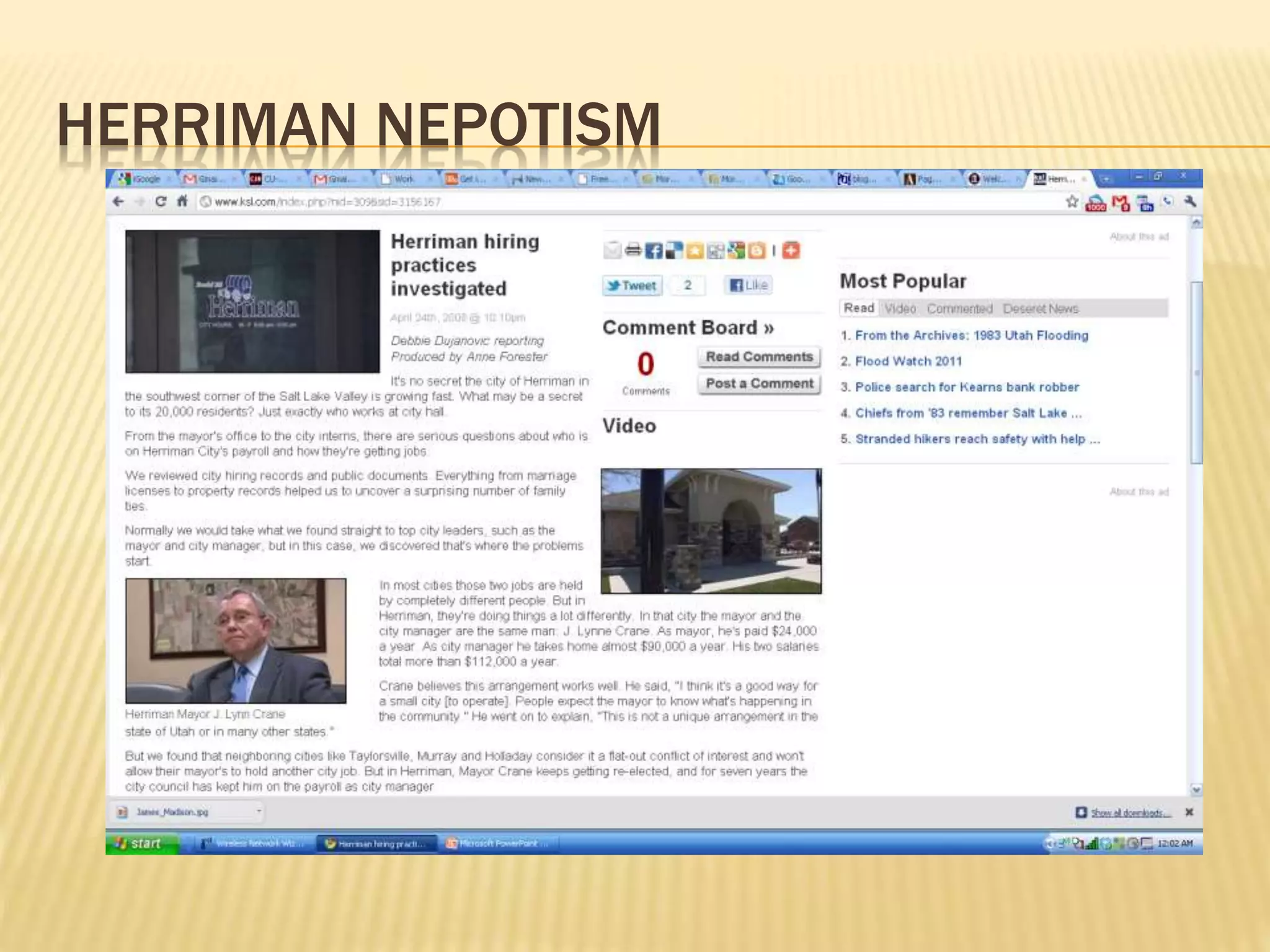The width and height of the screenshot is (1270, 952).
Task: Click Post a Comment button
Action: (x=759, y=384)
